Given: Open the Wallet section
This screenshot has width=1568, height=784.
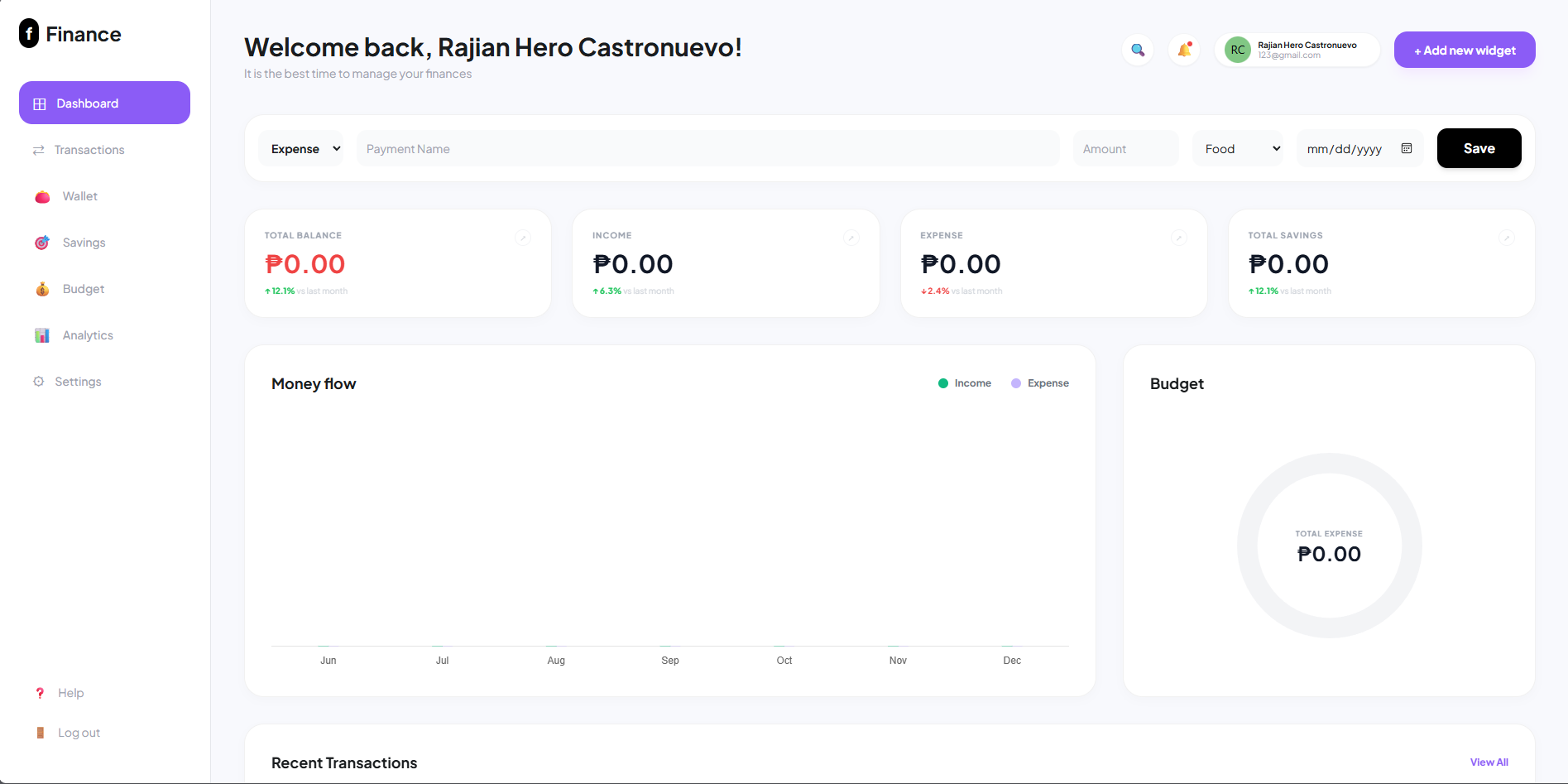Looking at the screenshot, I should coord(79,196).
